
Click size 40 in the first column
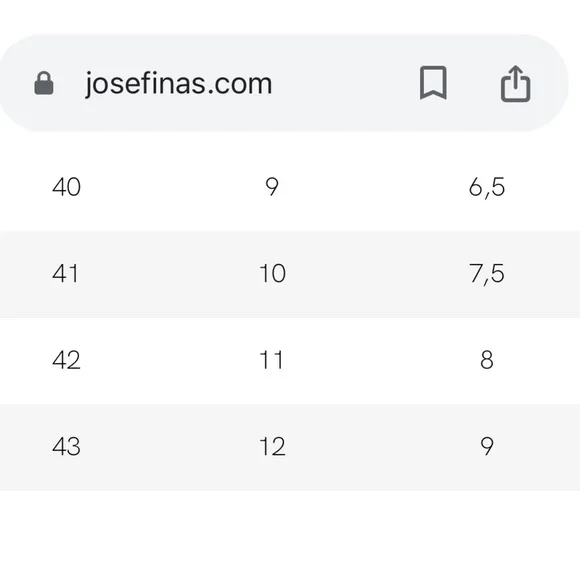pyautogui.click(x=67, y=187)
